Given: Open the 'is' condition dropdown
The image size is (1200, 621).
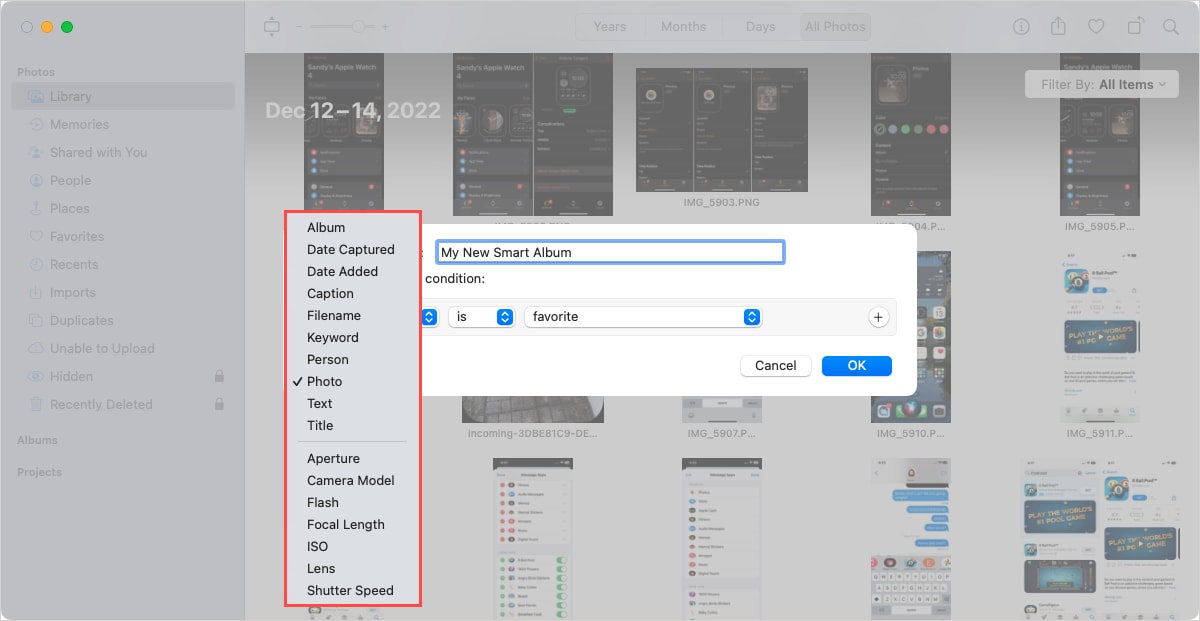Looking at the screenshot, I should (481, 317).
